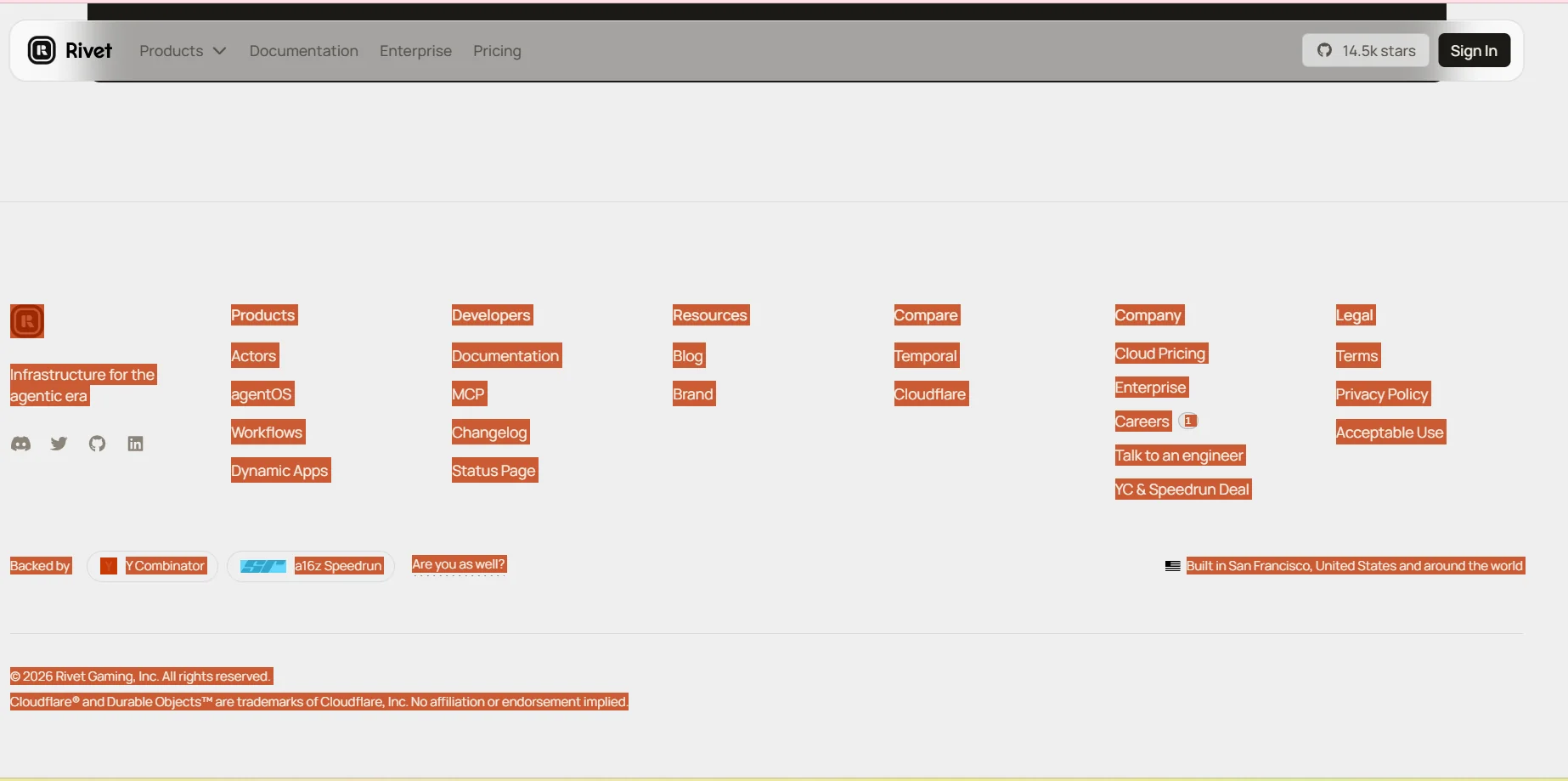The width and height of the screenshot is (1568, 781).
Task: Open the Cloud Pricing footer link
Action: coord(1161,354)
